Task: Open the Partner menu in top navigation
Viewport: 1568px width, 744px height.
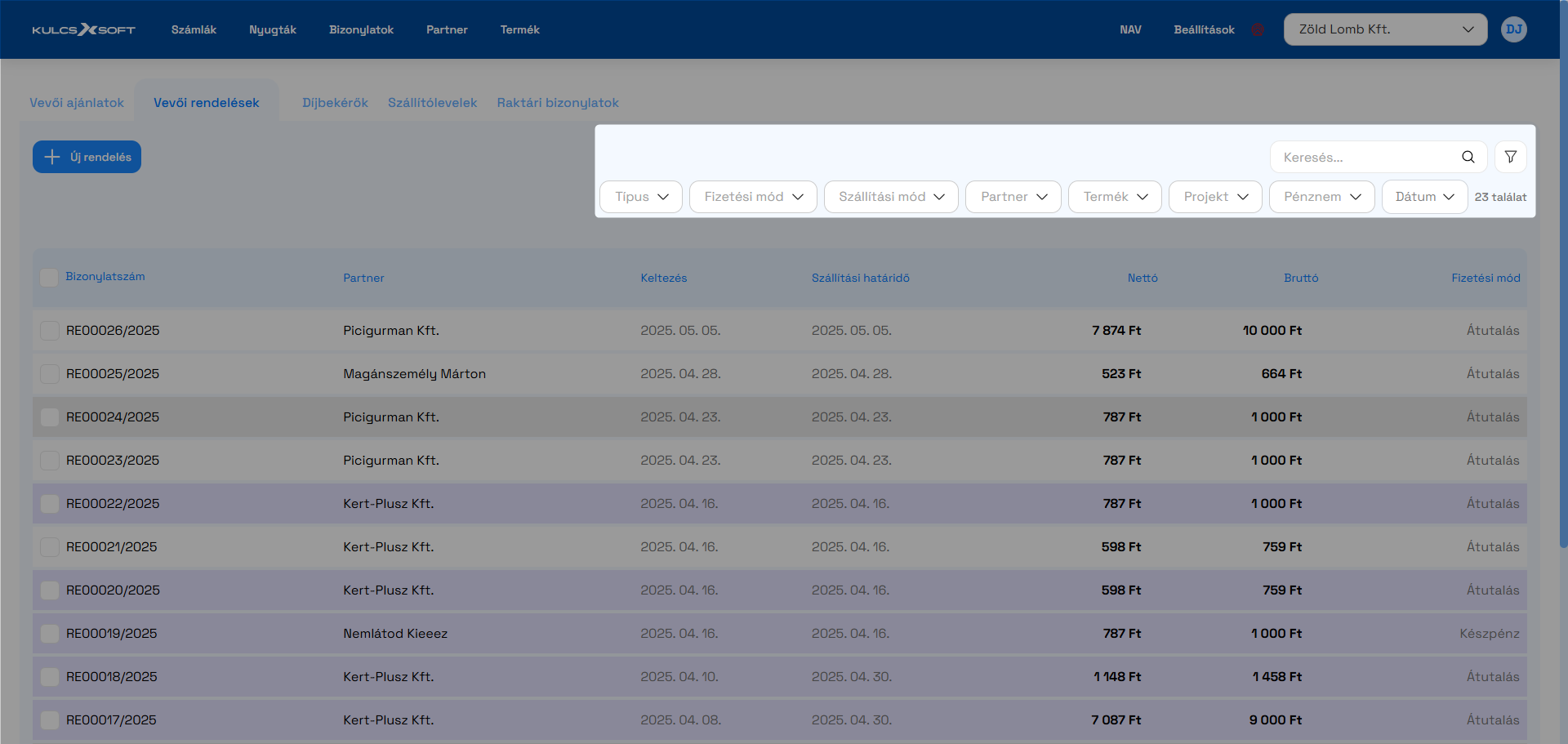Action: click(447, 29)
